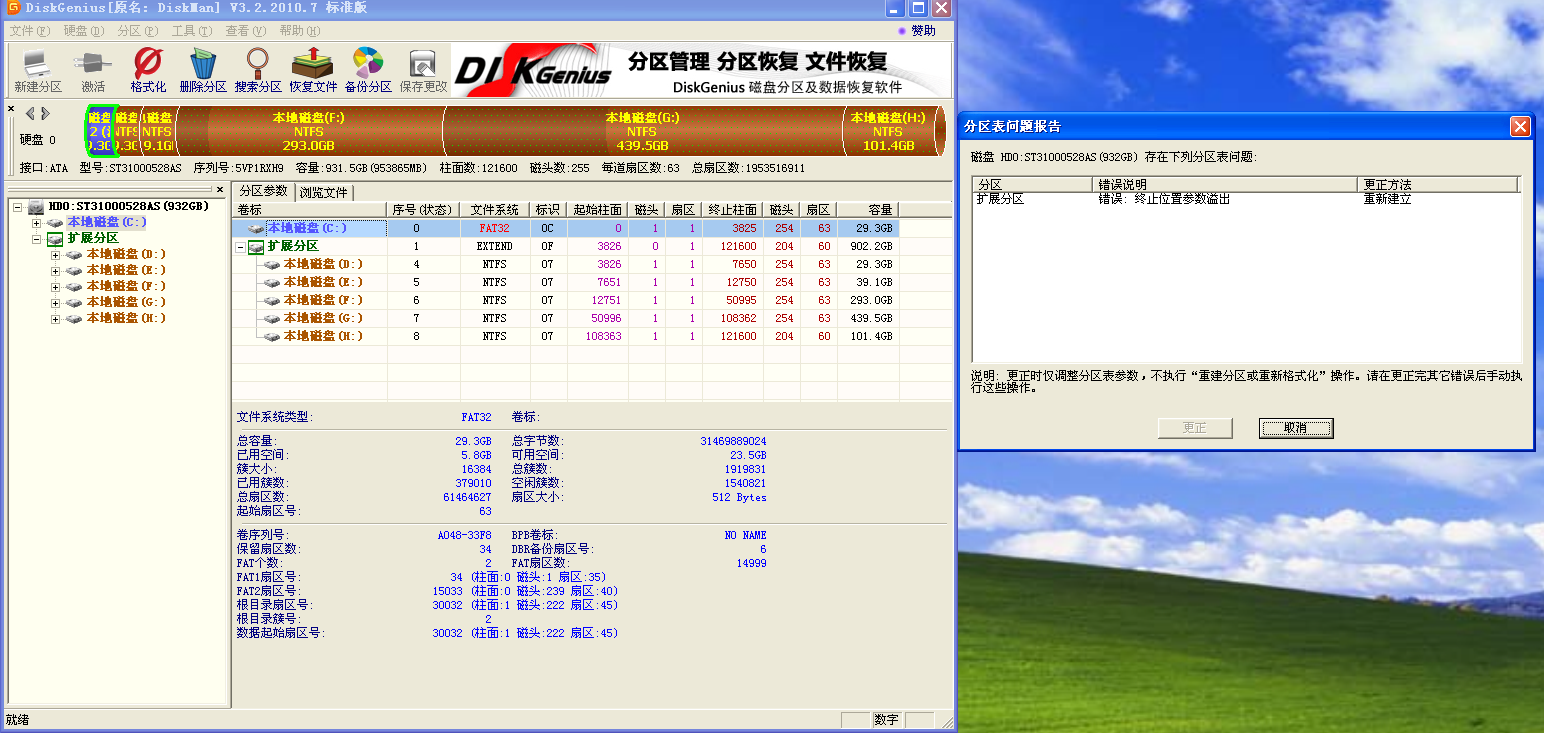Click drive icon of 本地磁盘 (C:) table row

[257, 228]
